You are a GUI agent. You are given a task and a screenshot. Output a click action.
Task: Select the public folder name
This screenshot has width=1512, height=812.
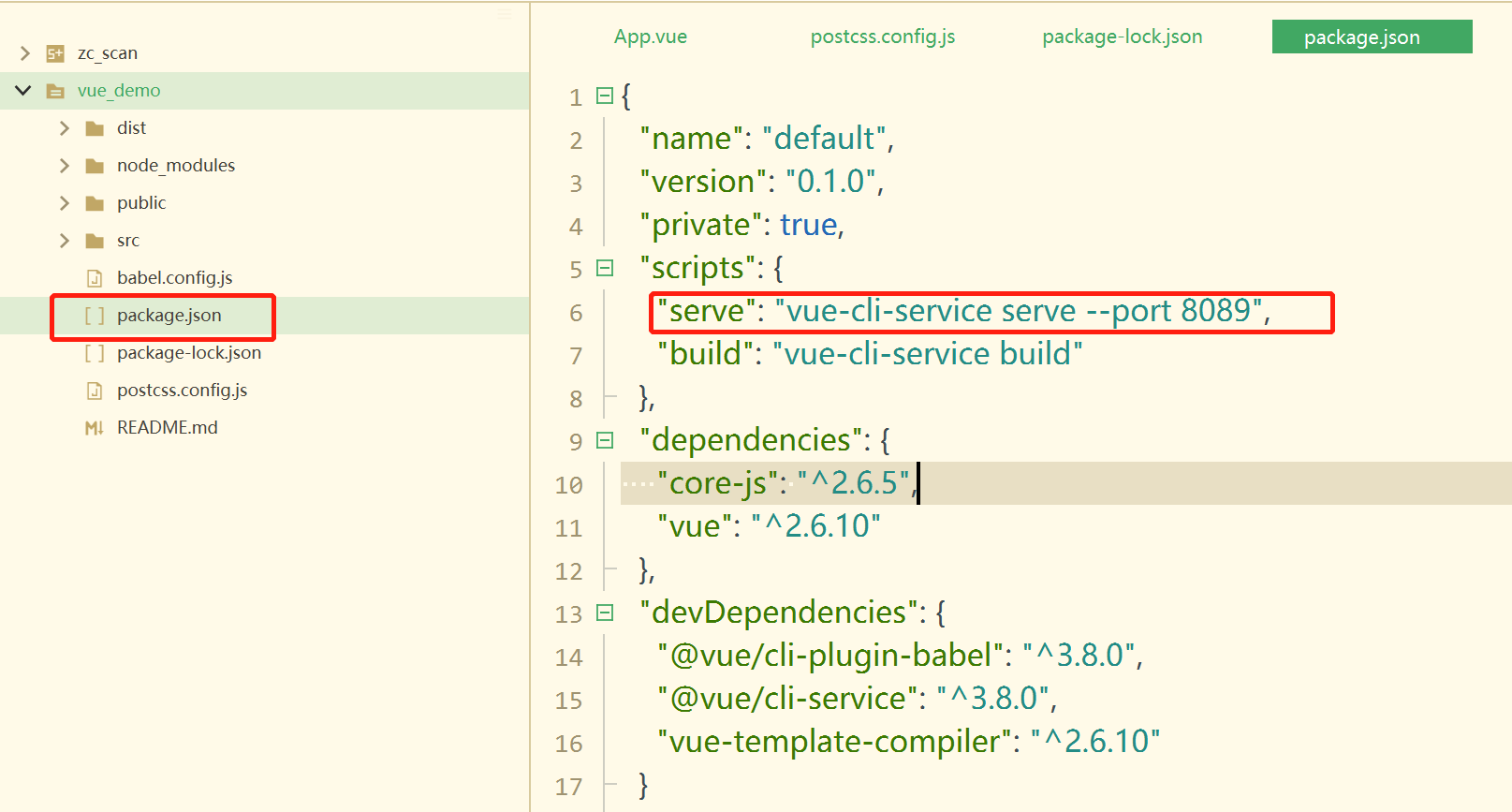[x=141, y=203]
